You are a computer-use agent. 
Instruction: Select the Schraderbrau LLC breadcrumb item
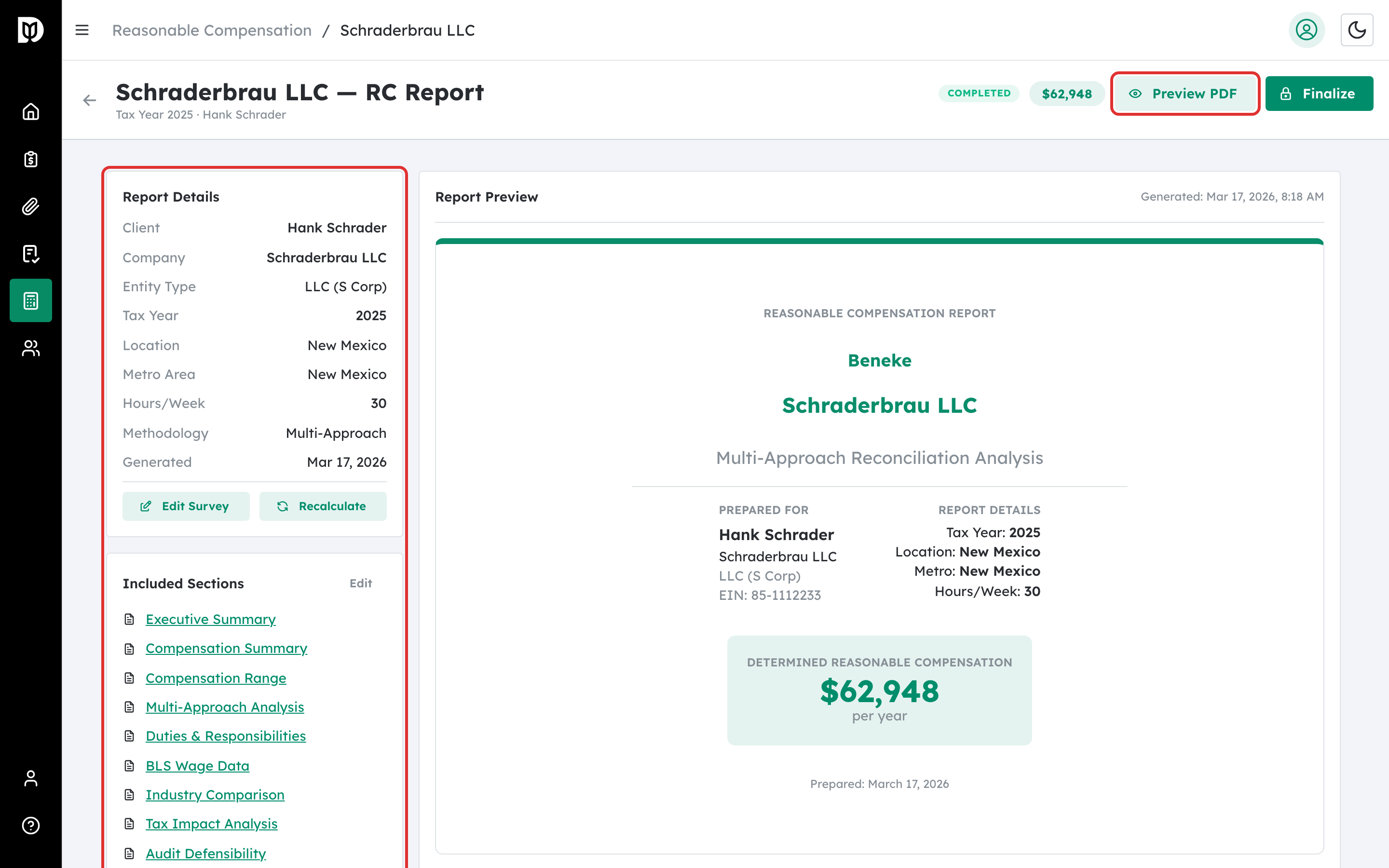pyautogui.click(x=408, y=30)
